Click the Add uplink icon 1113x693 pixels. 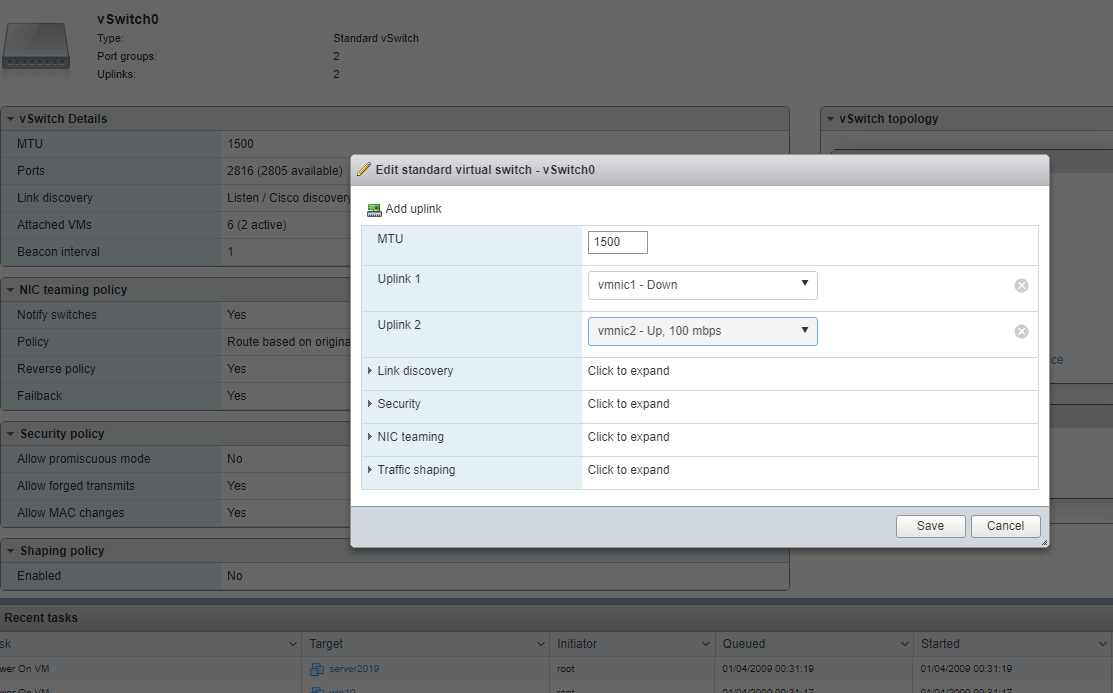[375, 209]
